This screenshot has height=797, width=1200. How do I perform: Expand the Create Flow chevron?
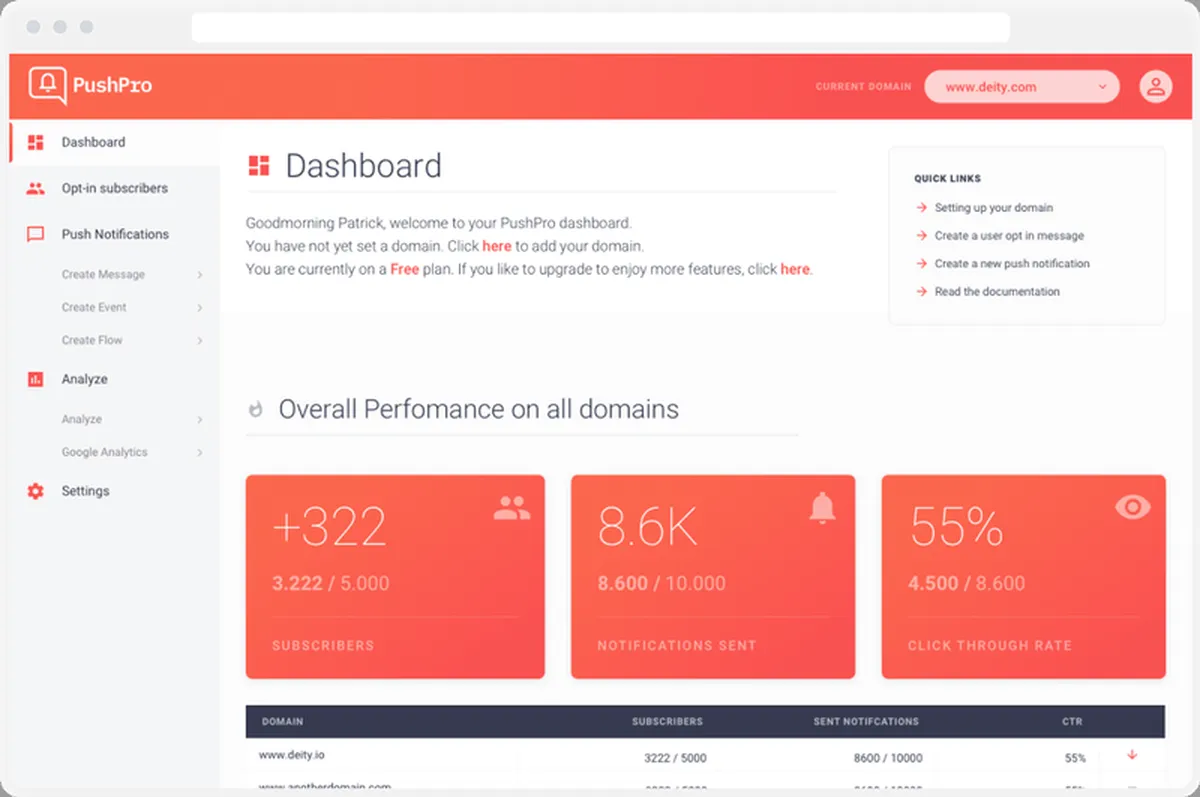click(x=200, y=341)
